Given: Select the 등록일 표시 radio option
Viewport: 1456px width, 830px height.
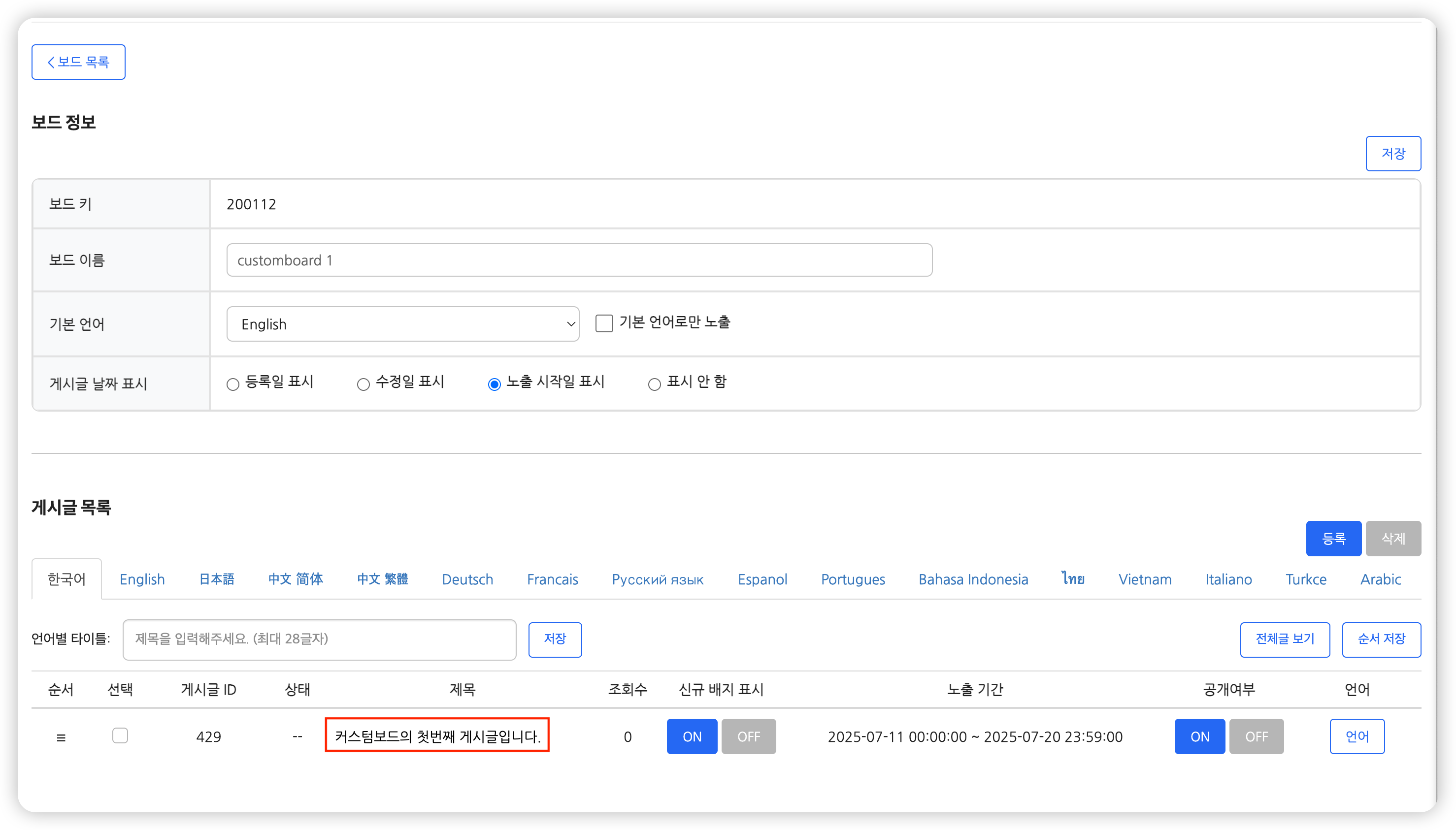Looking at the screenshot, I should pos(232,384).
